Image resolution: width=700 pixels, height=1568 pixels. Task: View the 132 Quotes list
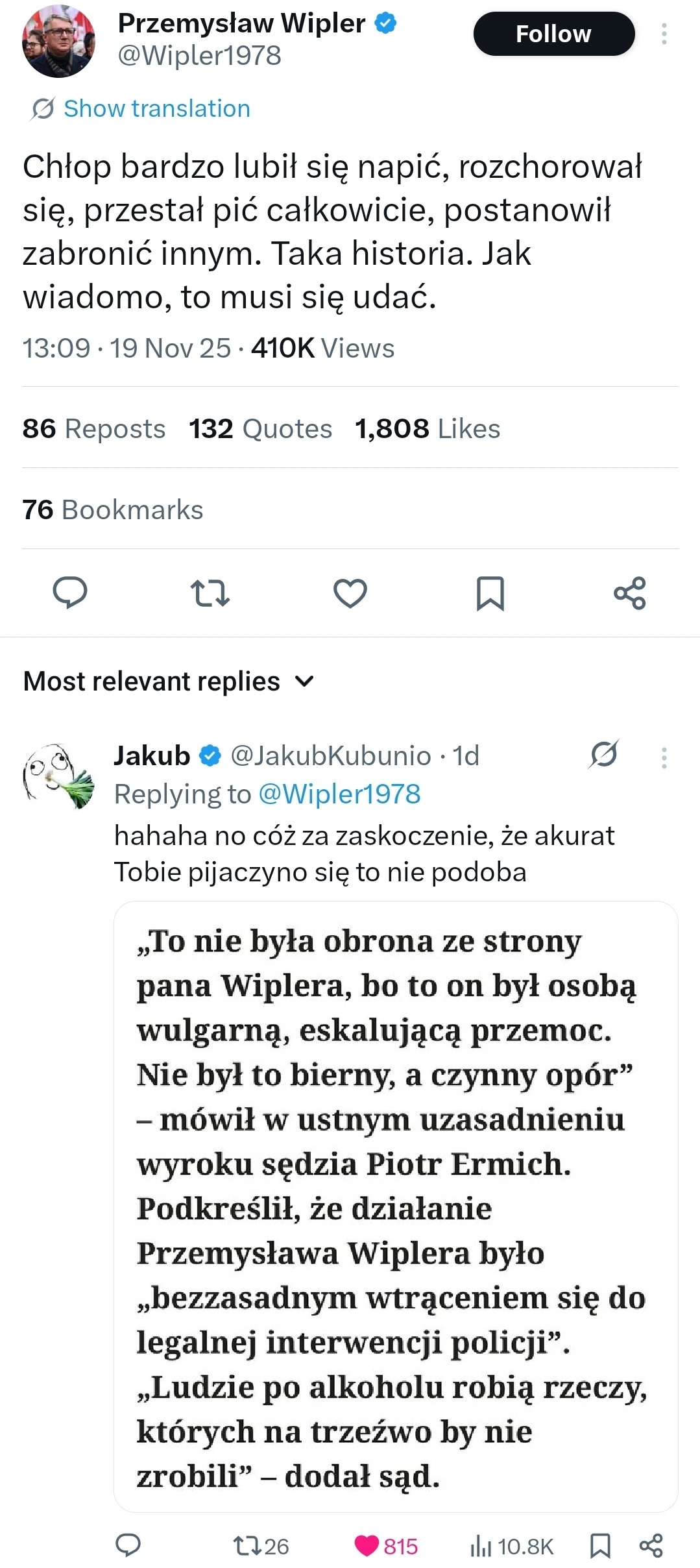260,428
